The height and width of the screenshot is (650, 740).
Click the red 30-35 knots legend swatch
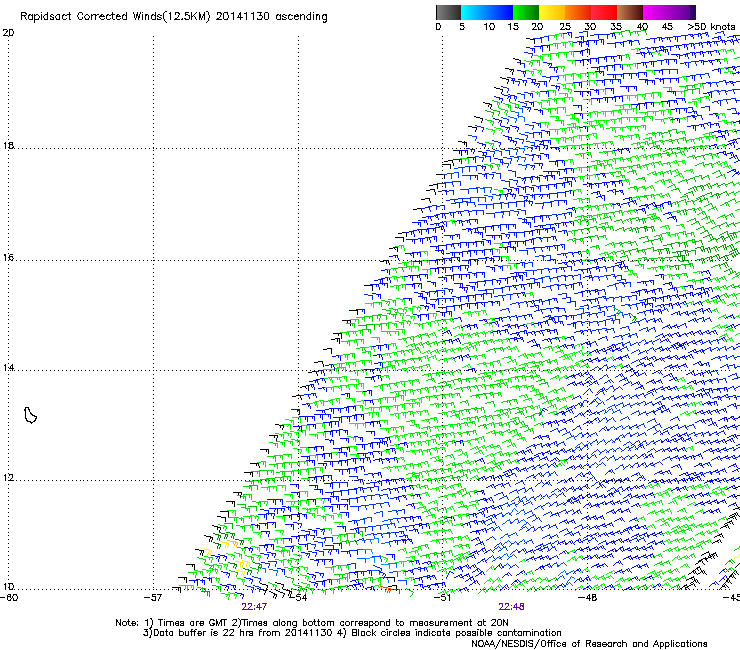[604, 12]
